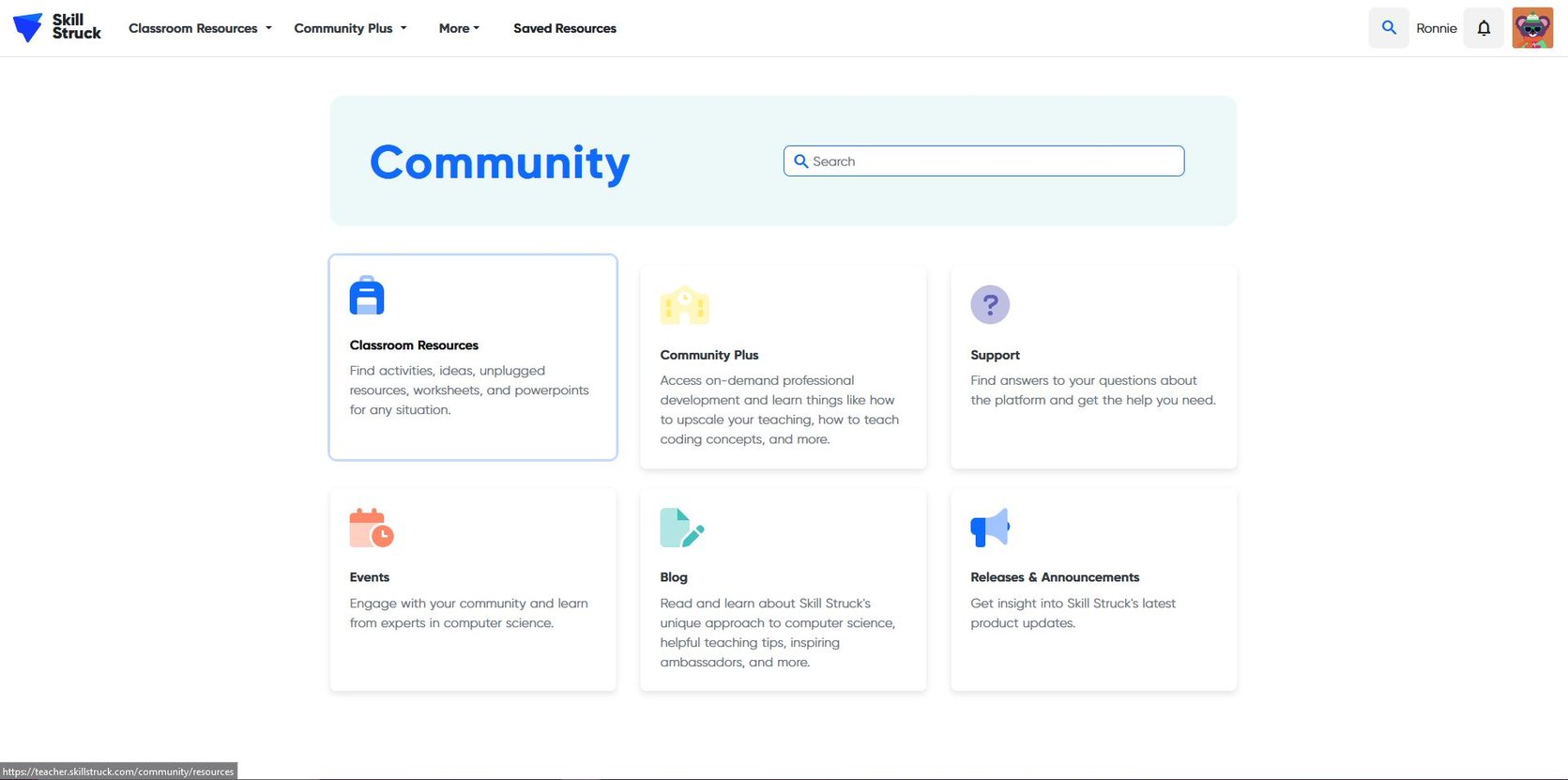Click the user avatar picture
The height and width of the screenshot is (780, 1568).
coord(1532,28)
